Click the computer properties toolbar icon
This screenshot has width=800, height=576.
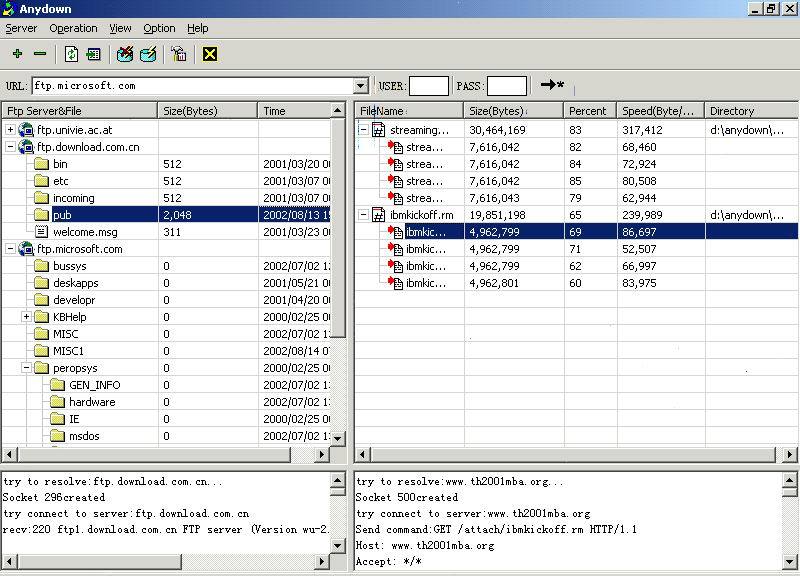tap(179, 54)
